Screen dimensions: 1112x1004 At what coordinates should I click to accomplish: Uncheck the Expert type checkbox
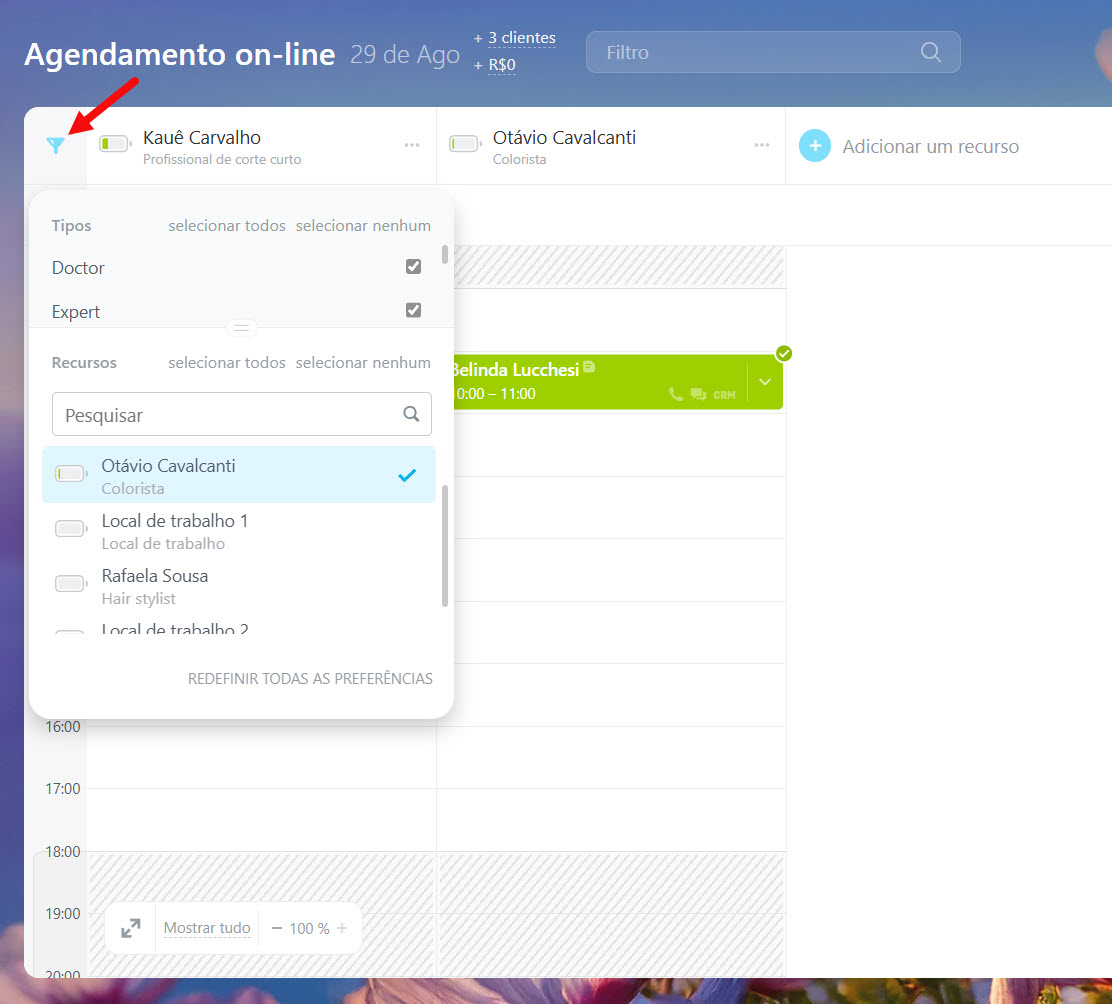pyautogui.click(x=413, y=311)
